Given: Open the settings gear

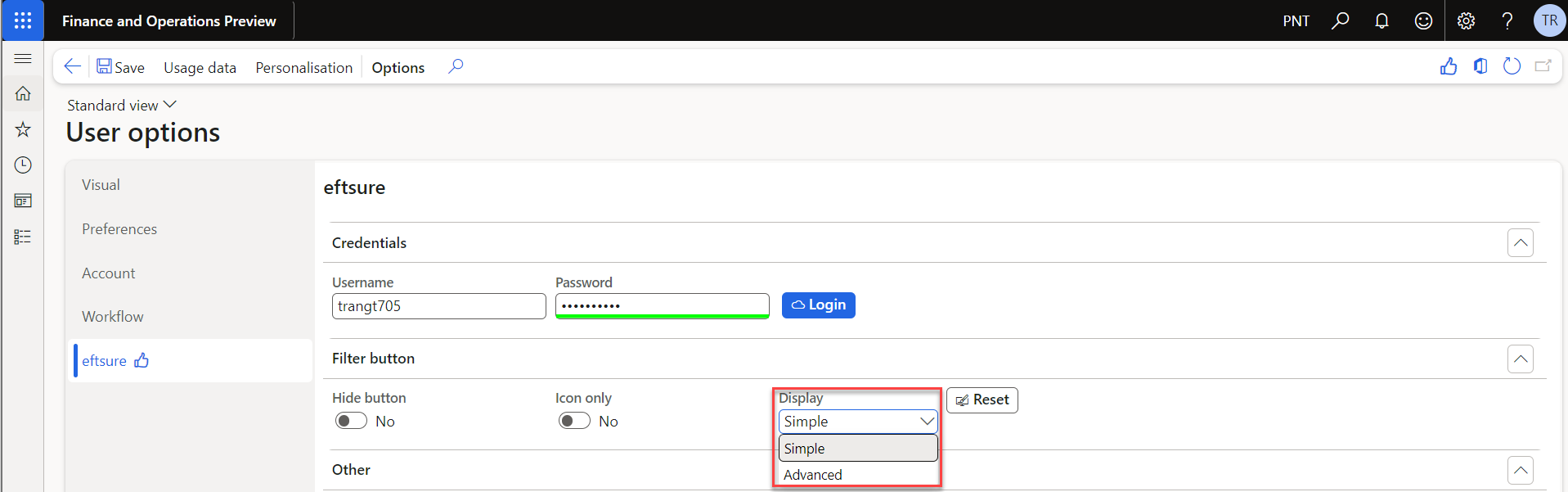Looking at the screenshot, I should point(1466,20).
